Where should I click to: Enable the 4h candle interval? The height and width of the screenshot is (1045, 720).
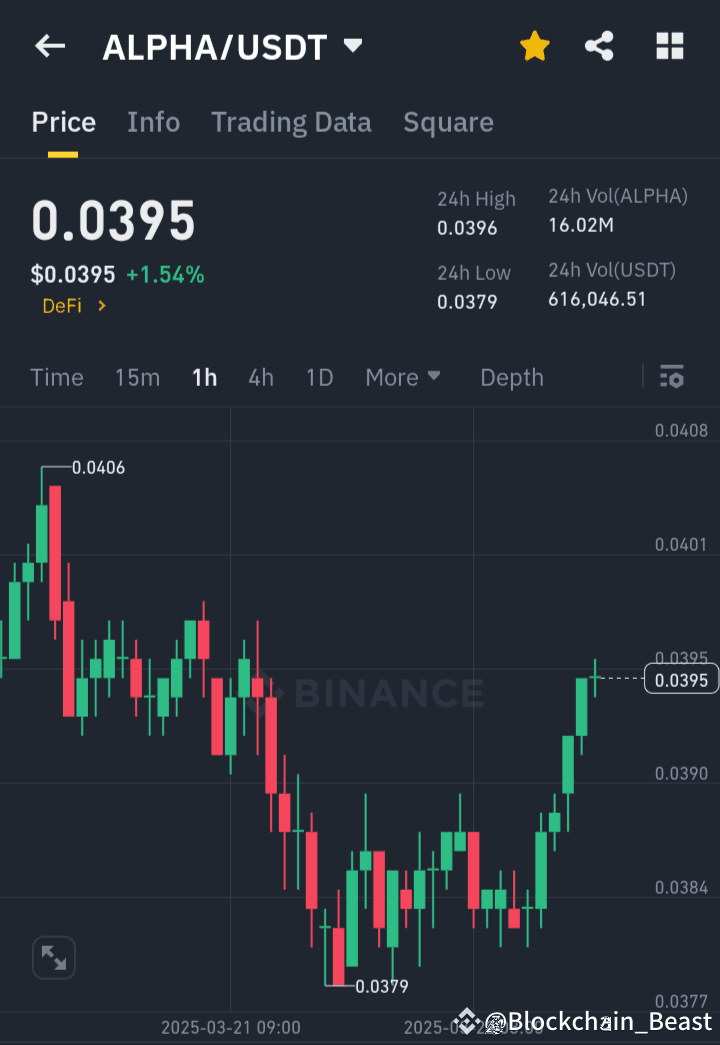[261, 377]
